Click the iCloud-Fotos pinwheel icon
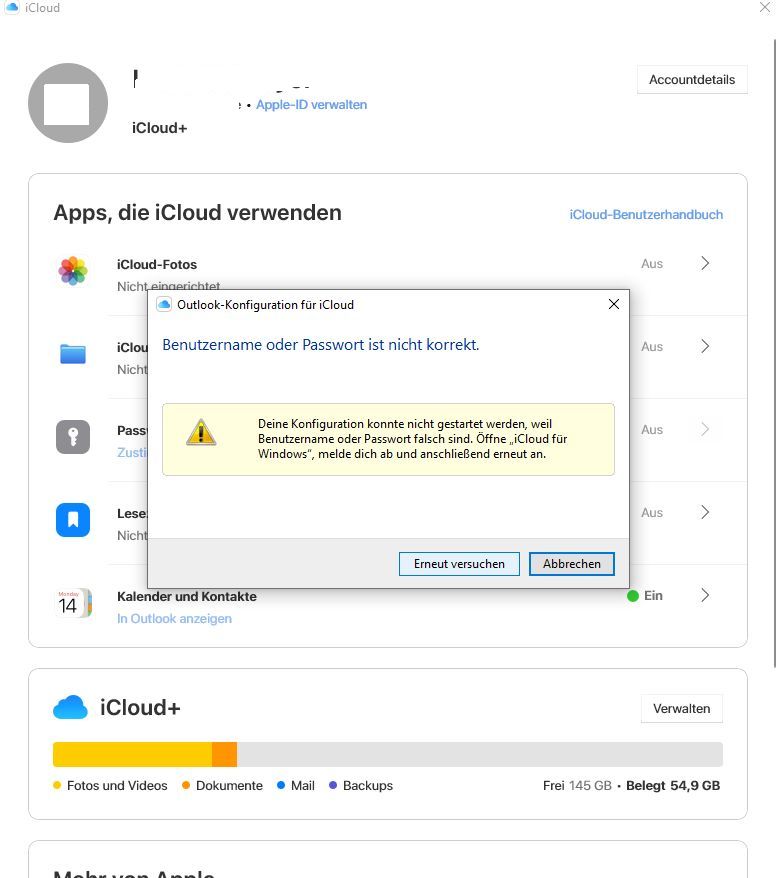Viewport: 776px width, 878px height. click(73, 270)
